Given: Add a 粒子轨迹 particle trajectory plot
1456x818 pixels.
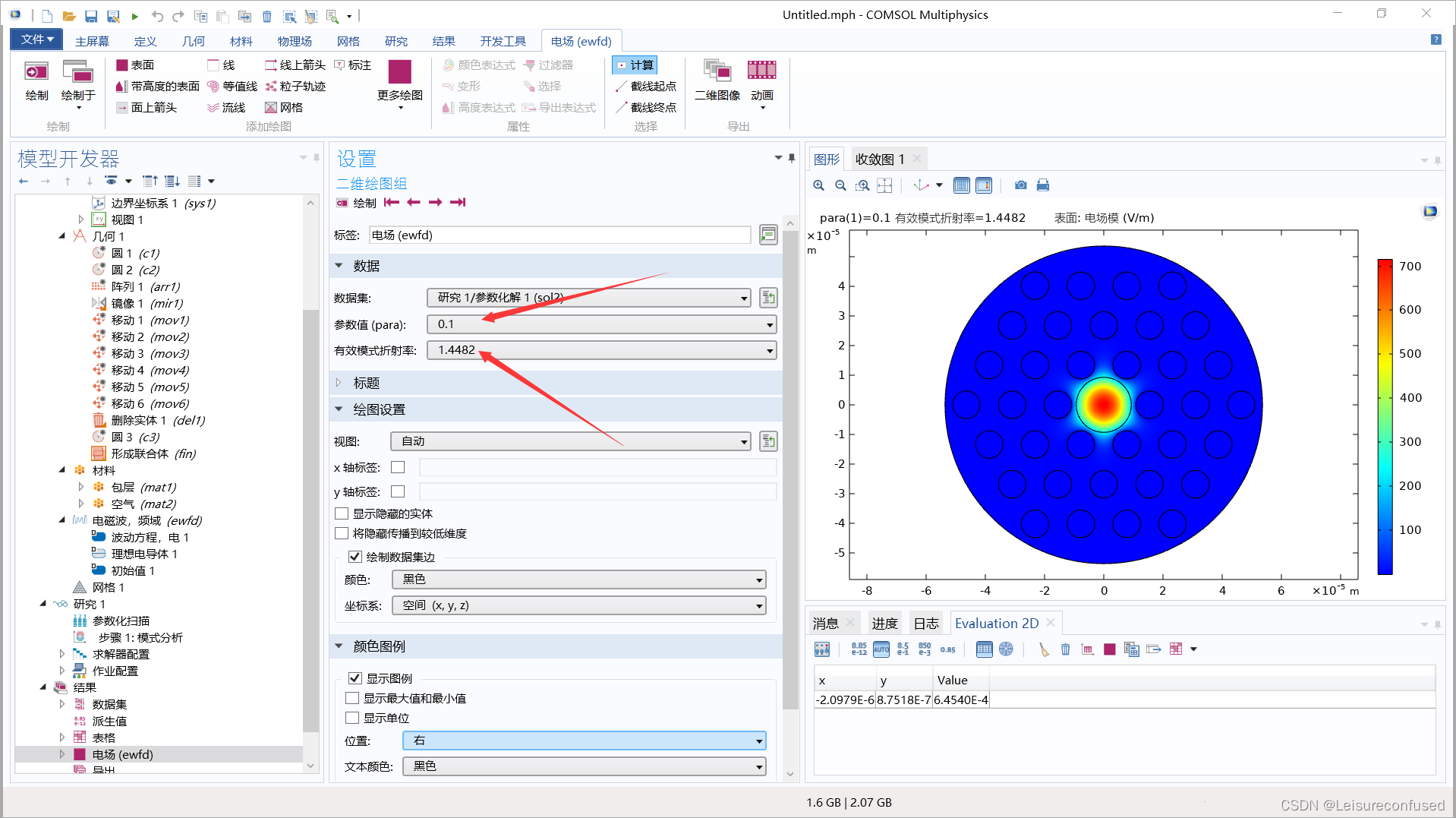Looking at the screenshot, I should coord(295,87).
